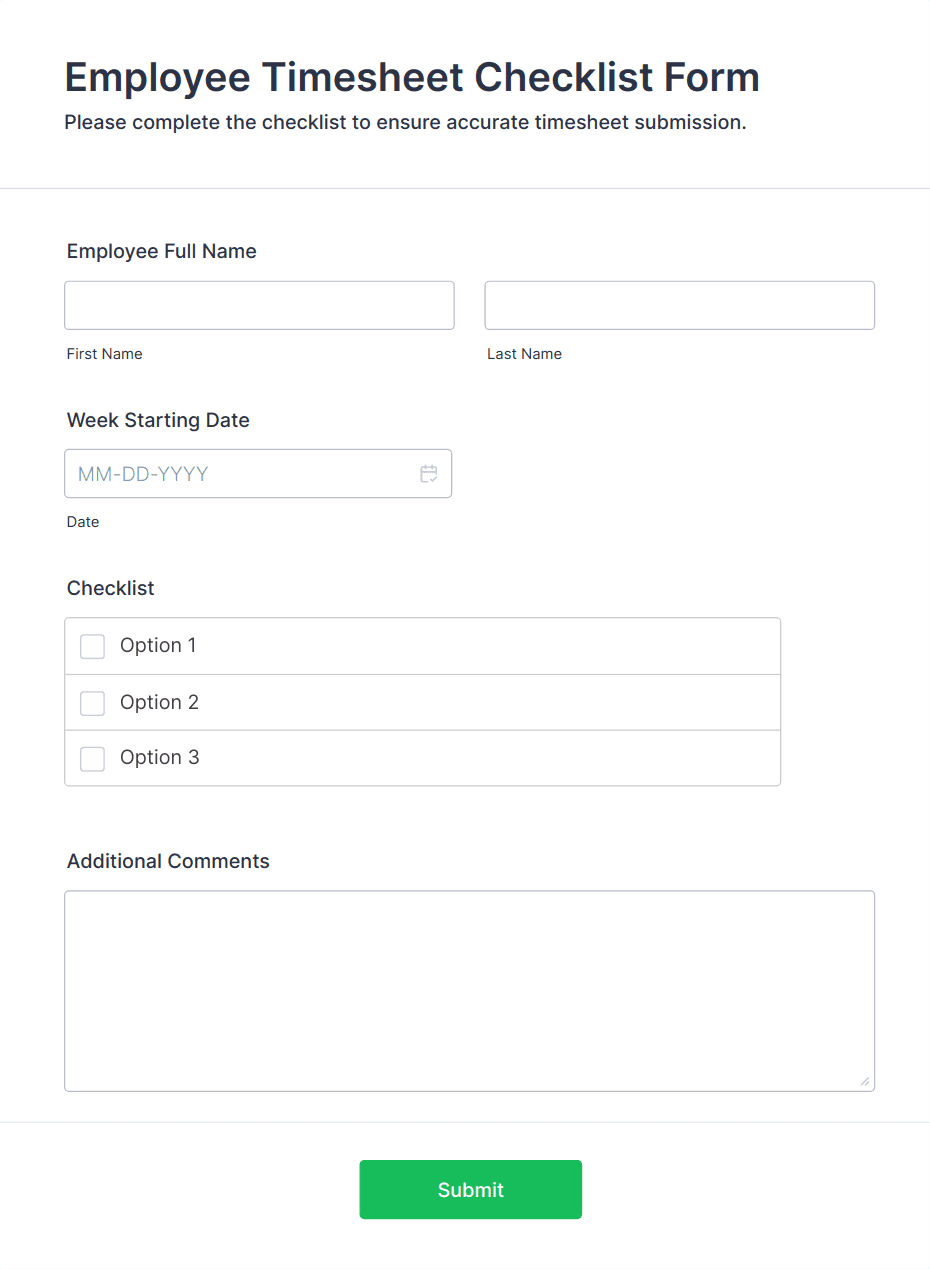The image size is (930, 1269).
Task: Click the Additional Comments text area
Action: [470, 990]
